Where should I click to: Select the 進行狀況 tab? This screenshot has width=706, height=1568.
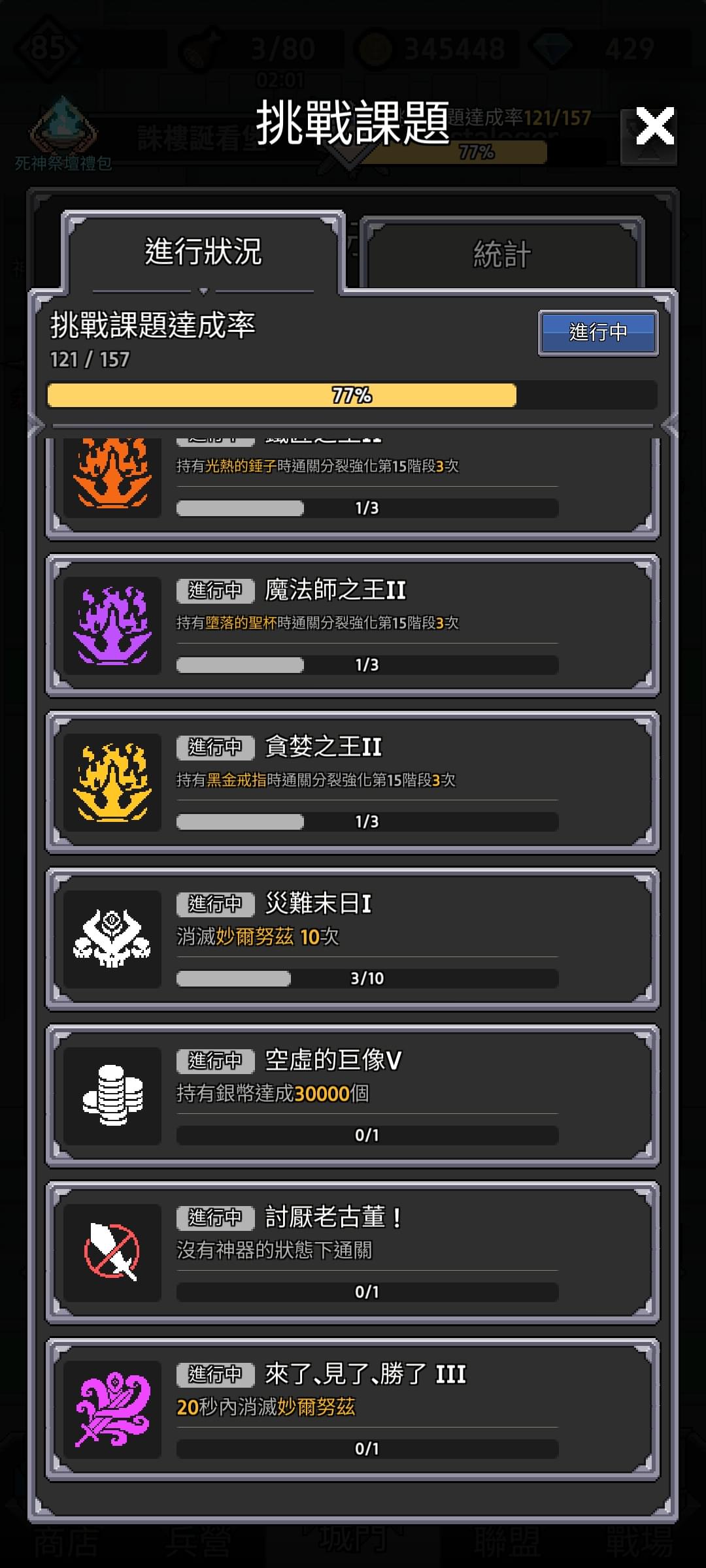(203, 252)
